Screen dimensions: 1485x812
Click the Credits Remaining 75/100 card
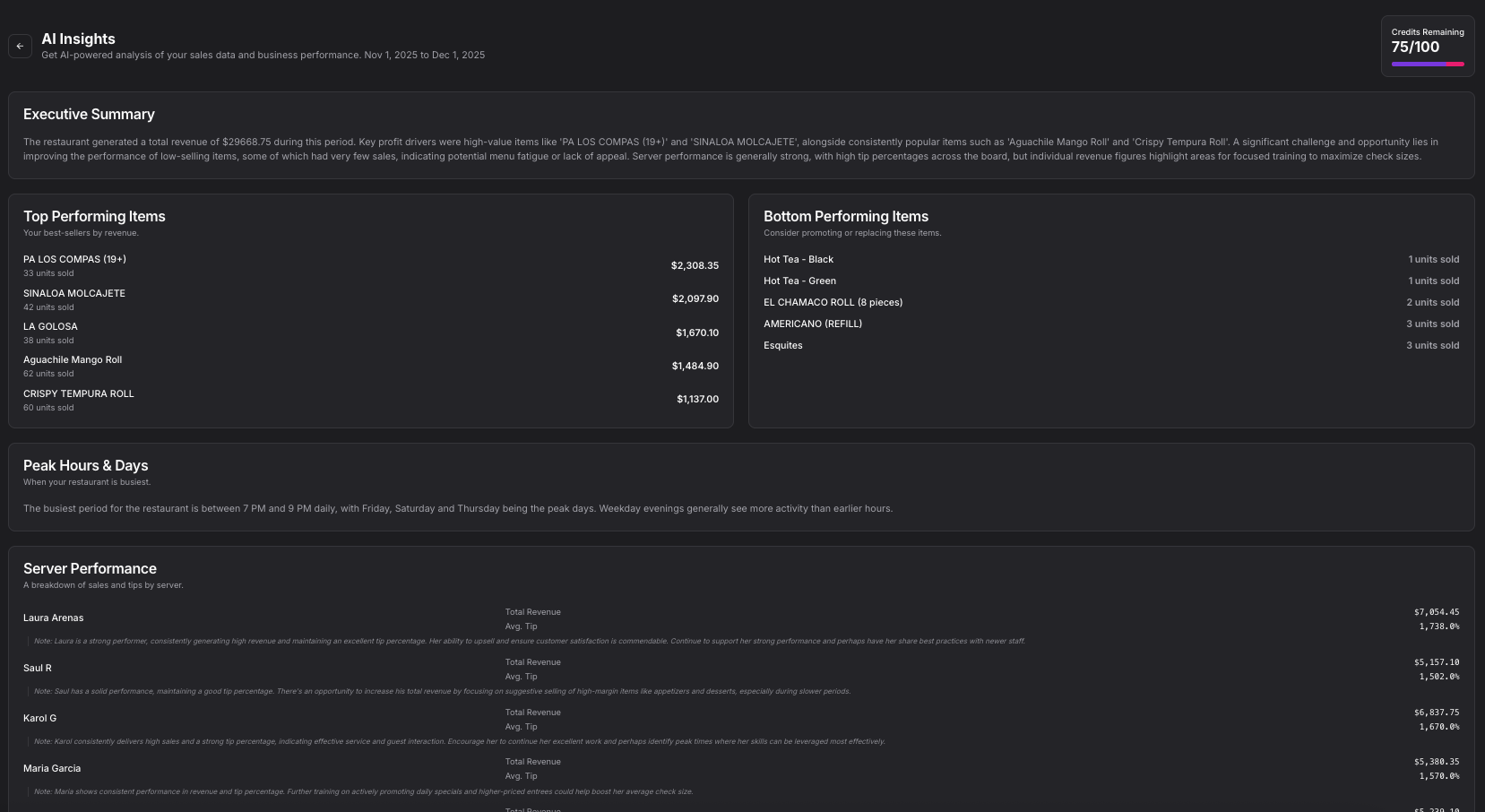1427,41
